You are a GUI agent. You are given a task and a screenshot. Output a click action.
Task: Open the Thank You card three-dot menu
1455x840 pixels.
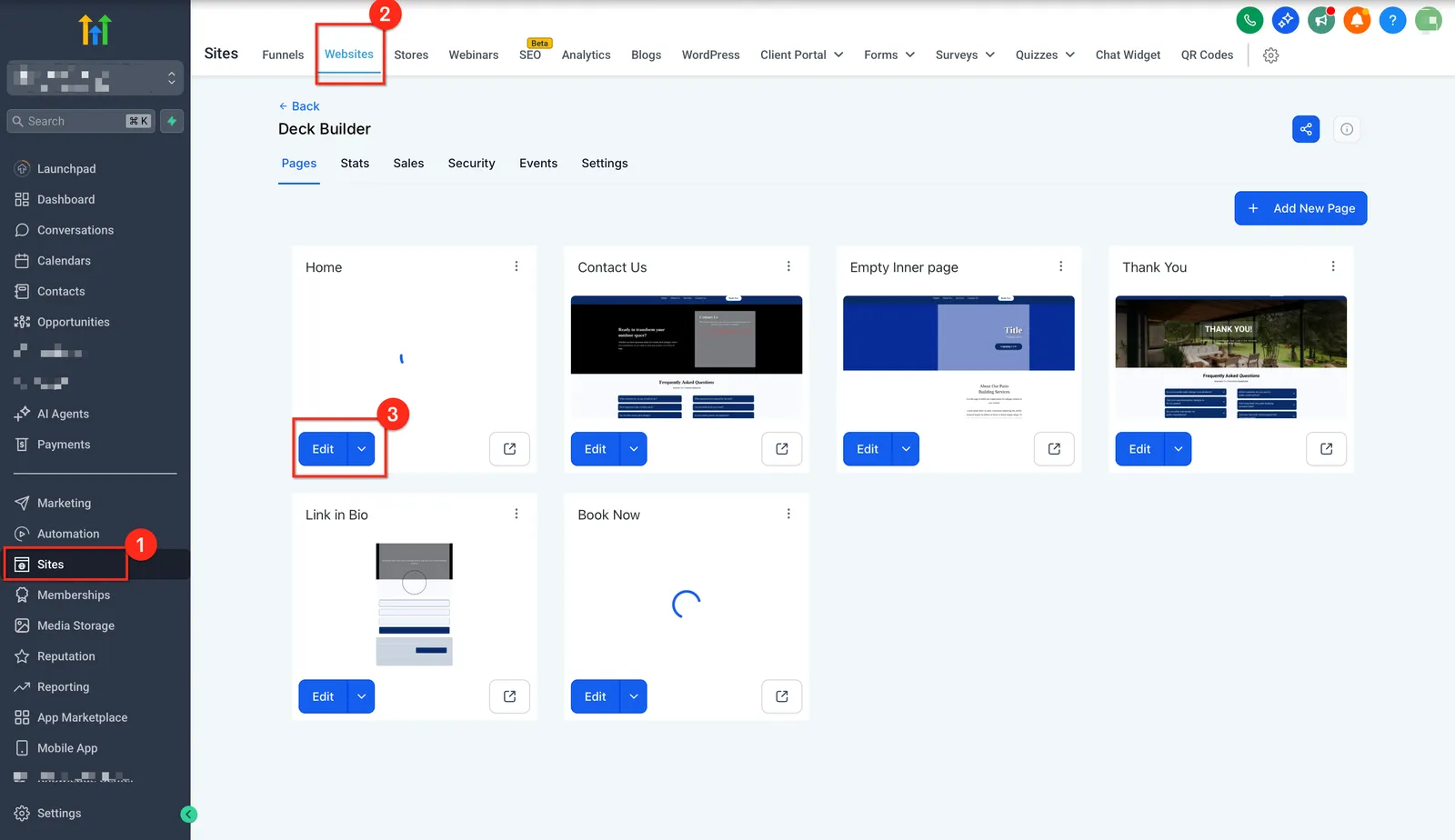tap(1333, 266)
